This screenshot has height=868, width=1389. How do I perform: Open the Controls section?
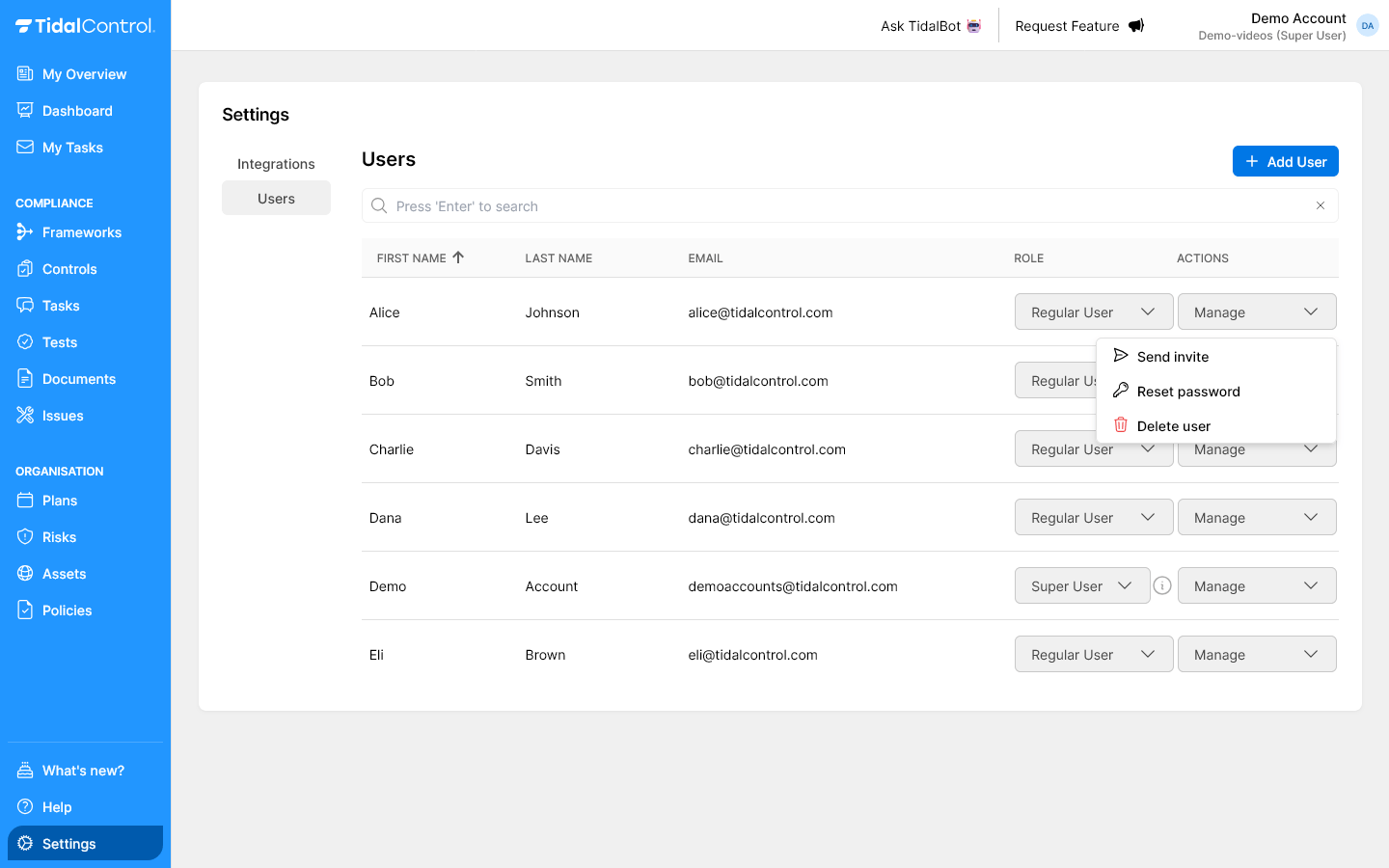coord(68,268)
